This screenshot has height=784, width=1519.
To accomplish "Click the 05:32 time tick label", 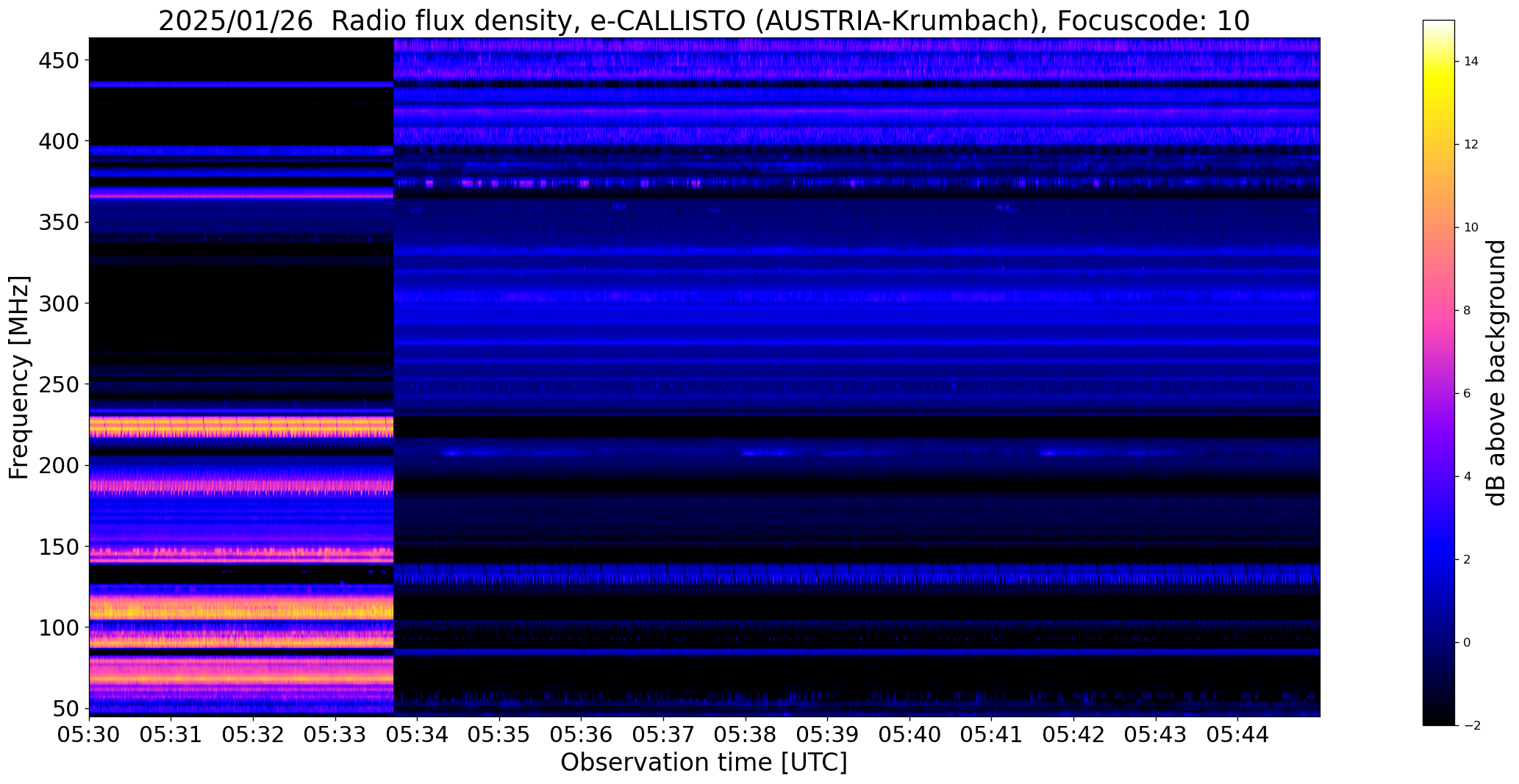I will [x=254, y=733].
